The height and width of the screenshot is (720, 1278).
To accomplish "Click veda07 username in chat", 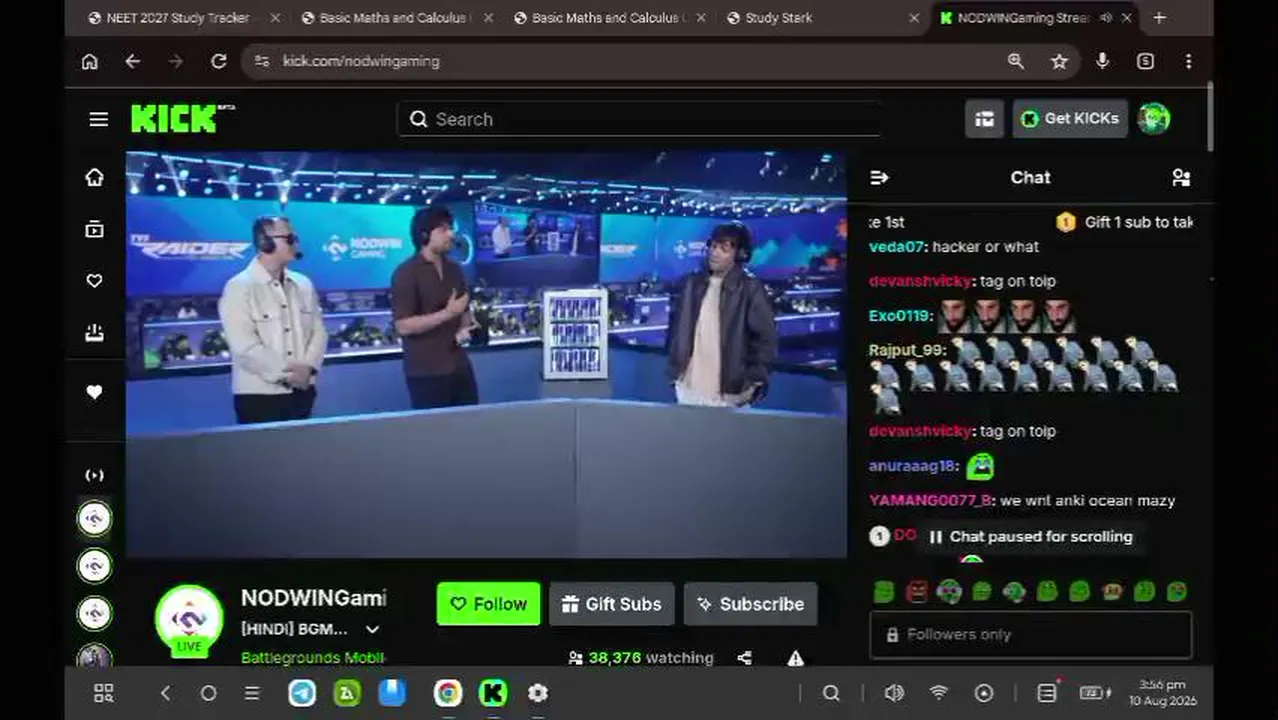I will (x=897, y=247).
